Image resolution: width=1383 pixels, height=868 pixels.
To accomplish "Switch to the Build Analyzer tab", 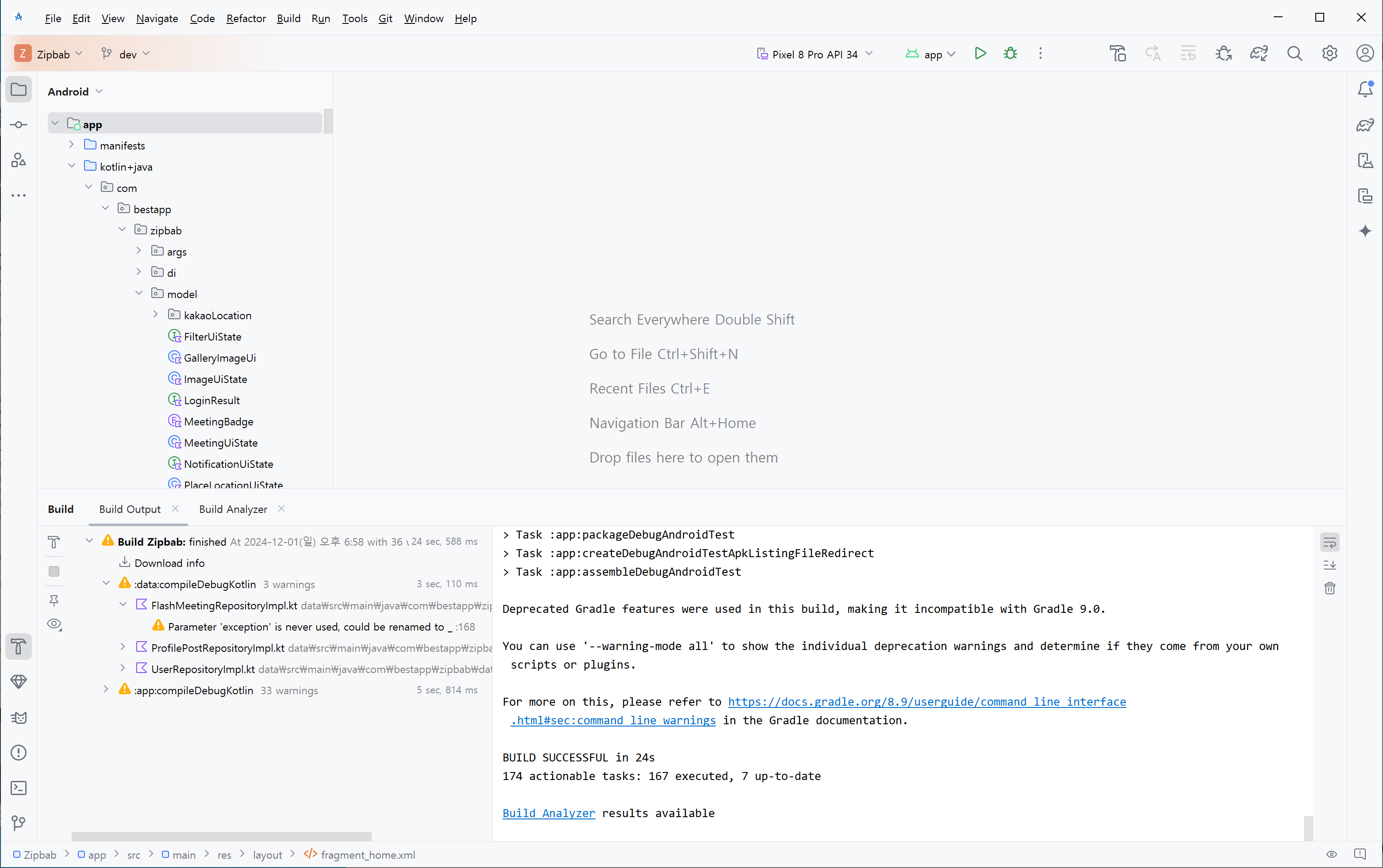I will 233,509.
